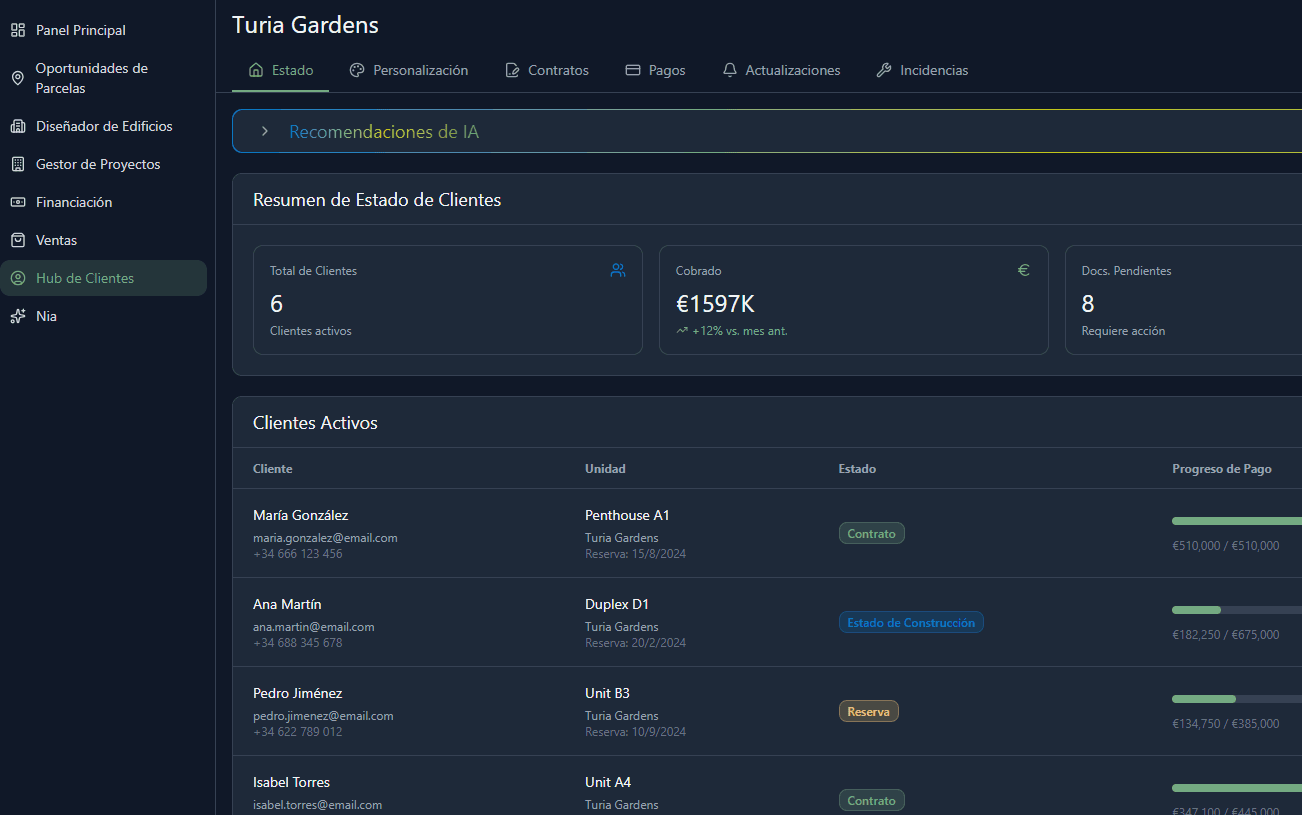Click the Turia Gardens page title
Screen dimensions: 1302x815
305,24
